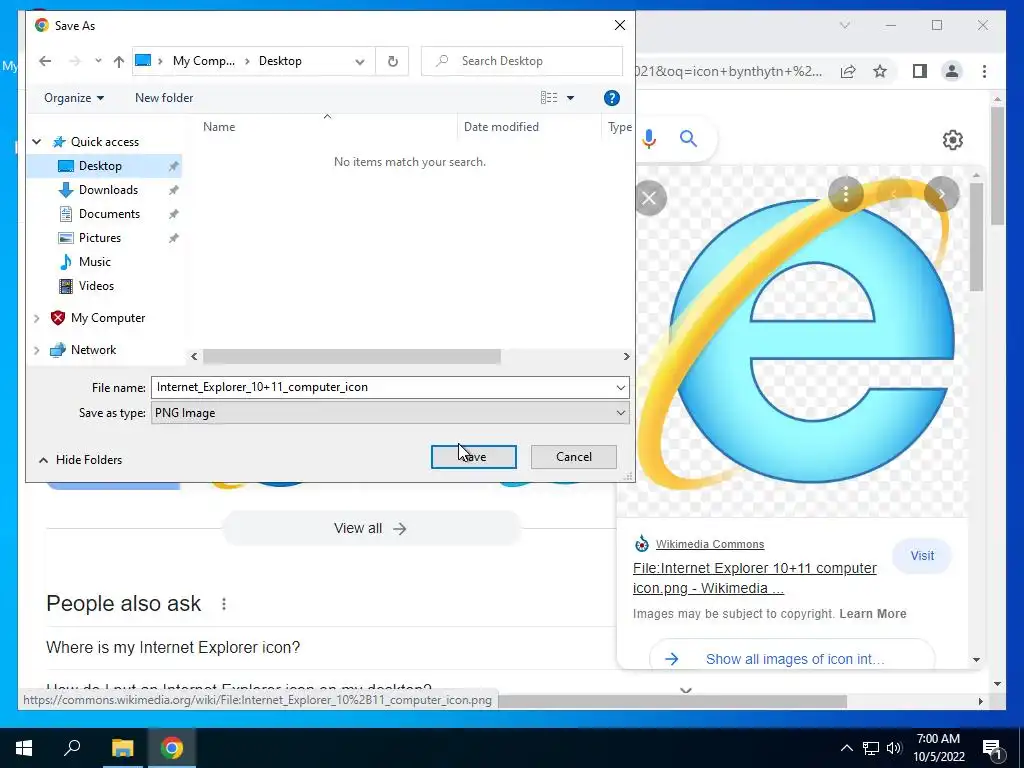Viewport: 1024px width, 768px height.
Task: Open Wikimedia Commons source link
Action: [709, 544]
